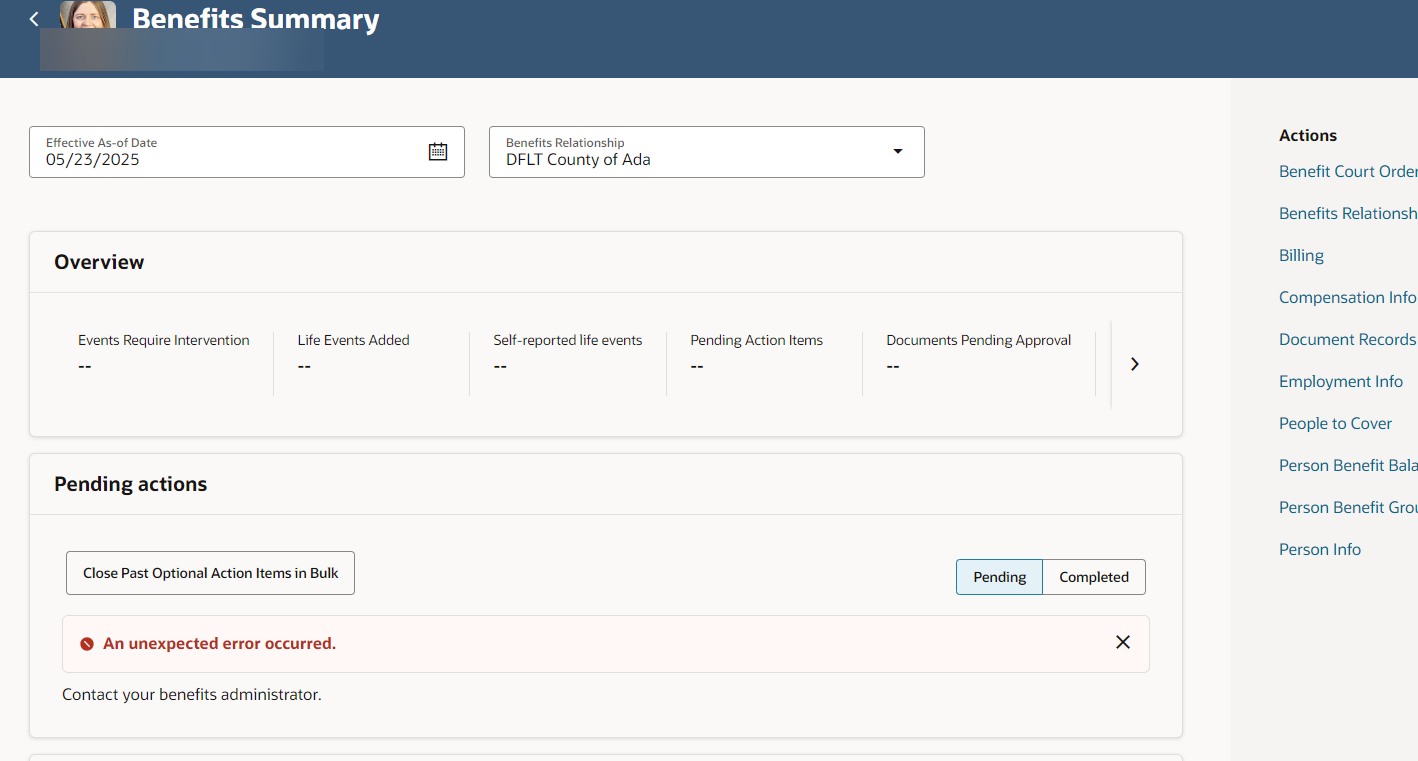Image resolution: width=1418 pixels, height=761 pixels.
Task: Open the Billing action
Action: pos(1301,255)
